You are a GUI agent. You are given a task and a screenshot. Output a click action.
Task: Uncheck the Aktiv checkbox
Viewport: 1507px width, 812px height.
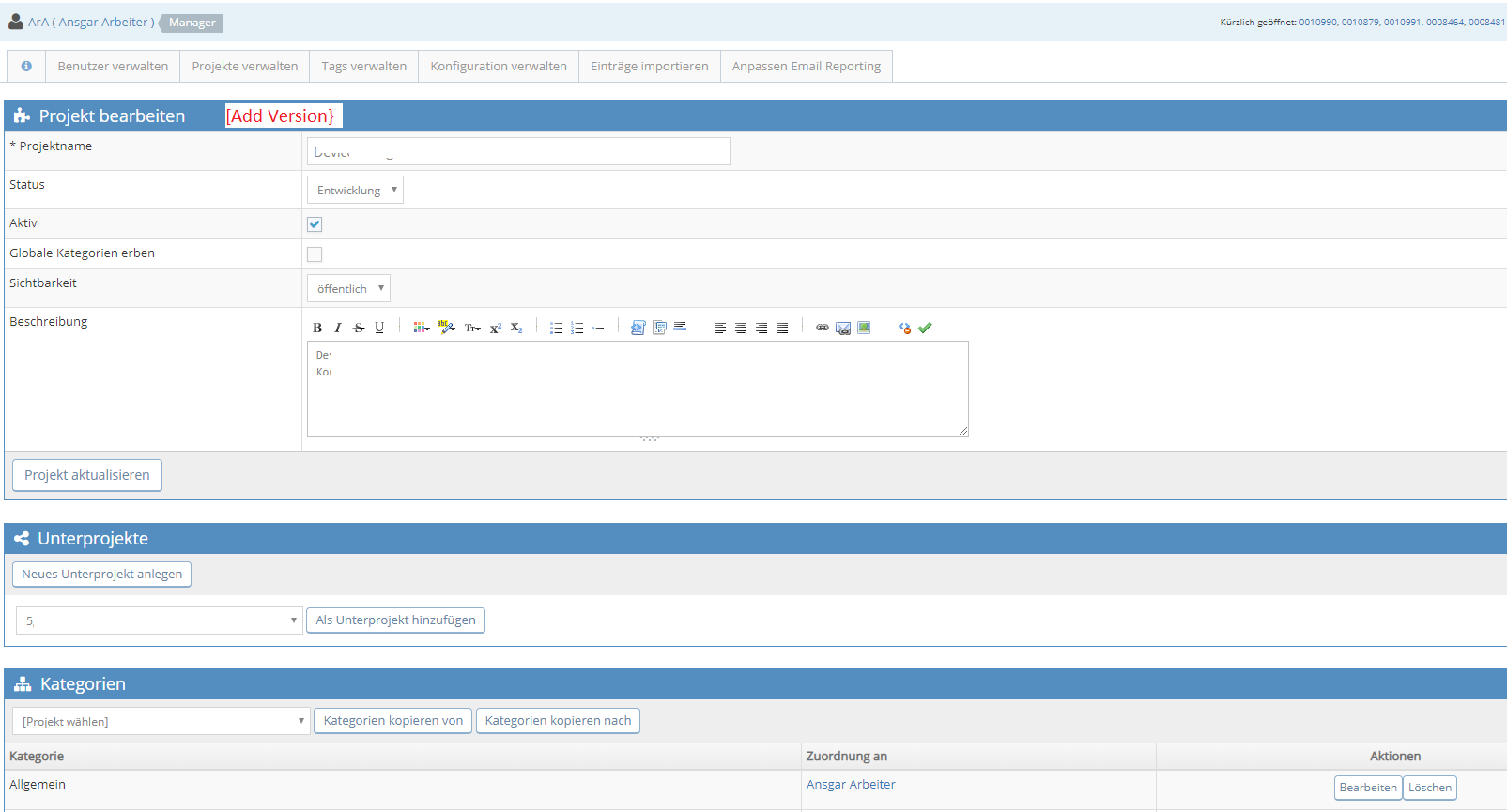click(315, 224)
